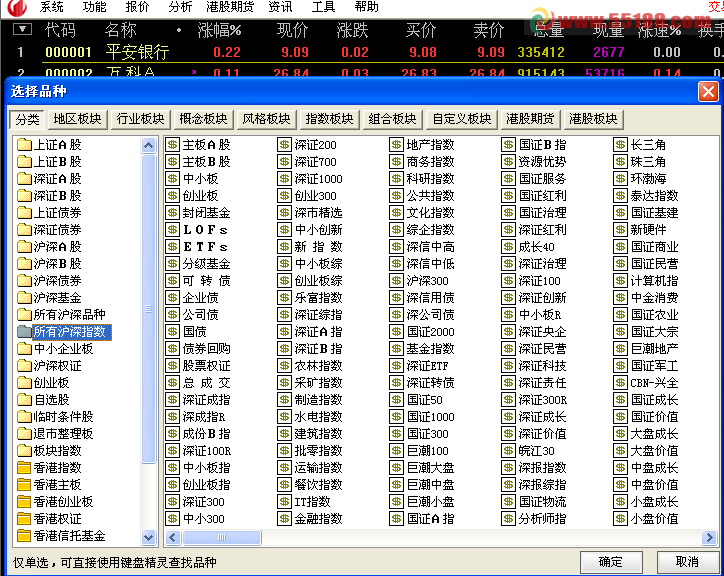This screenshot has width=724, height=576.
Task: Click the 长三角 item icon
Action: [x=621, y=145]
